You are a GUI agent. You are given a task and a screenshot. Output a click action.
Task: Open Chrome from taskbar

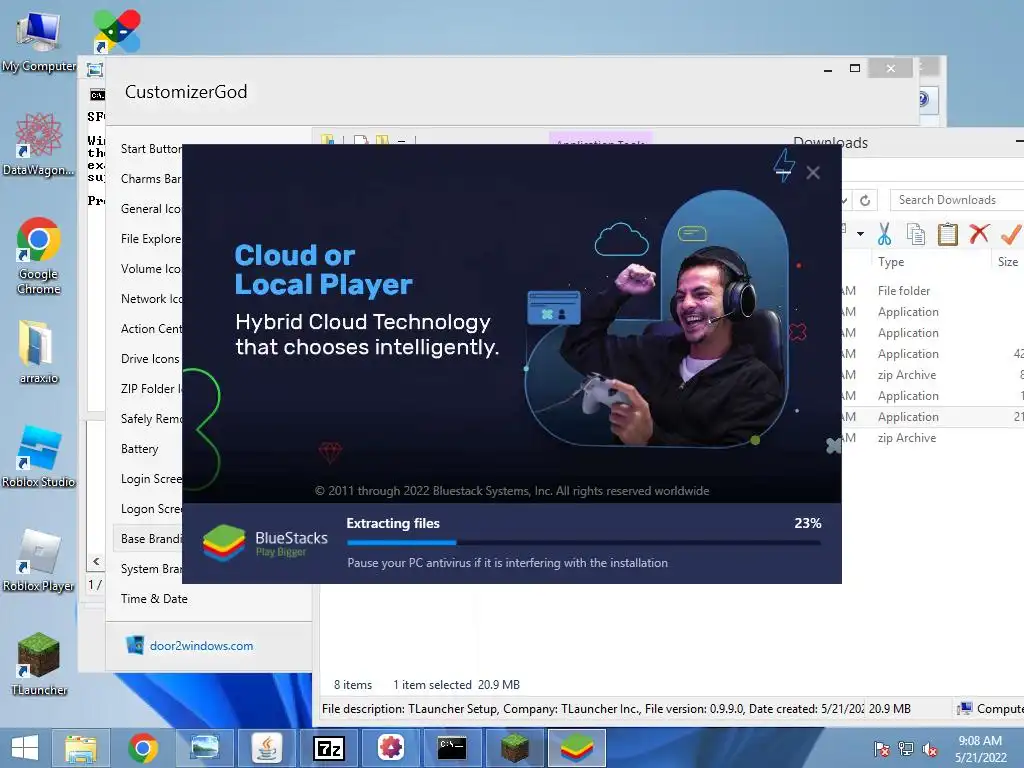[x=142, y=748]
